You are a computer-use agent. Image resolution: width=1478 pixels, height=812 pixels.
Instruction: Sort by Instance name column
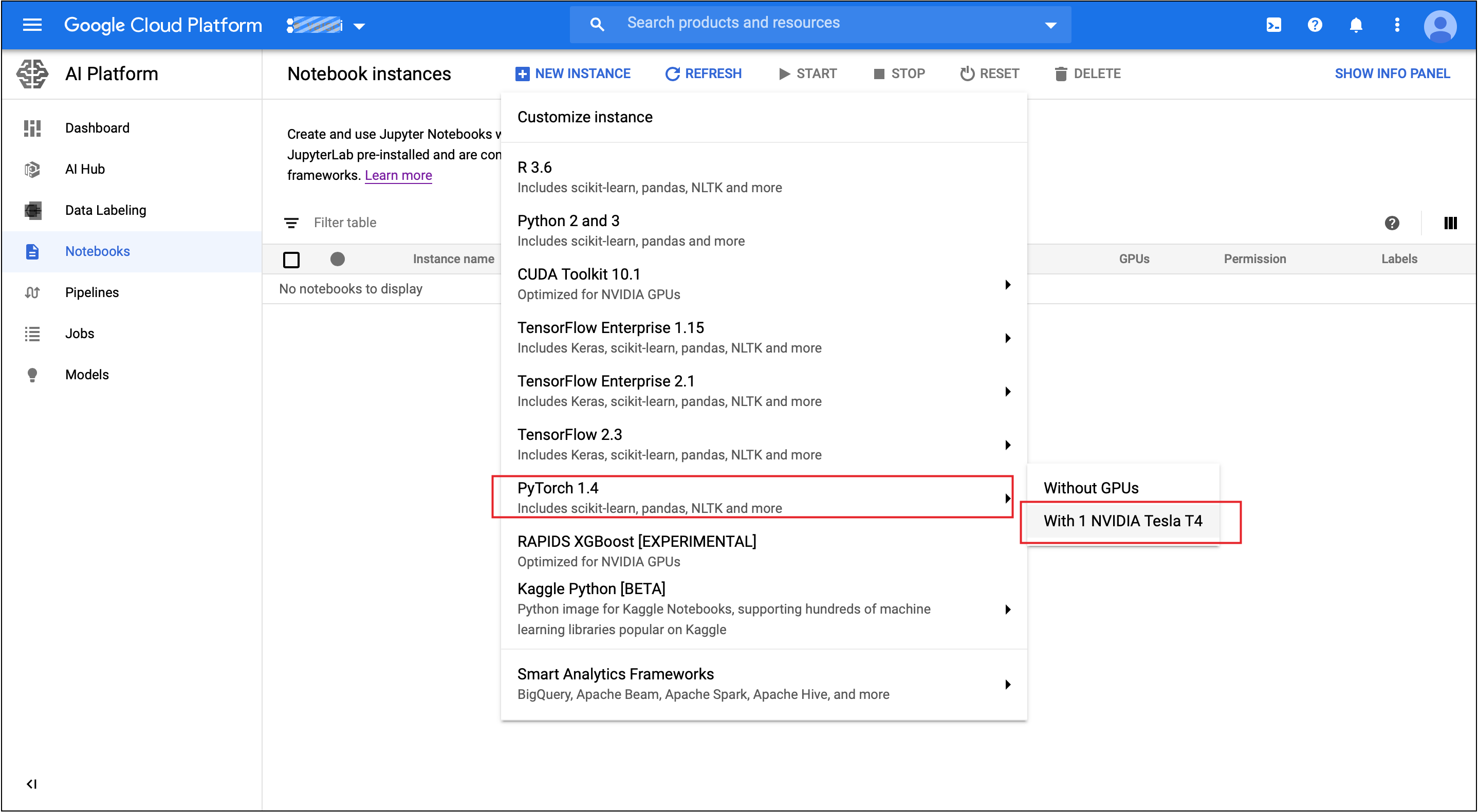(453, 259)
